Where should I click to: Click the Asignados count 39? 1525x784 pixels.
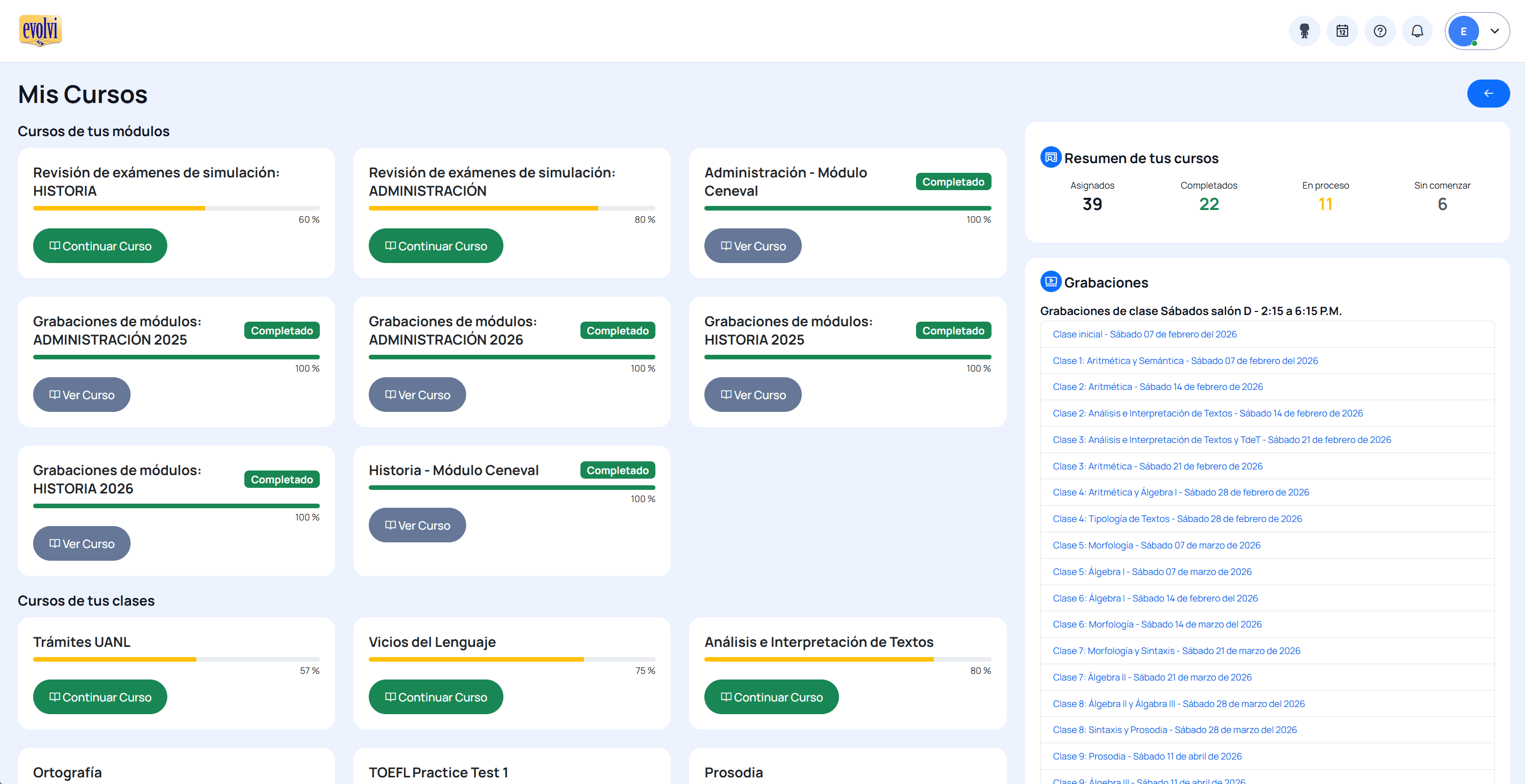click(1092, 204)
